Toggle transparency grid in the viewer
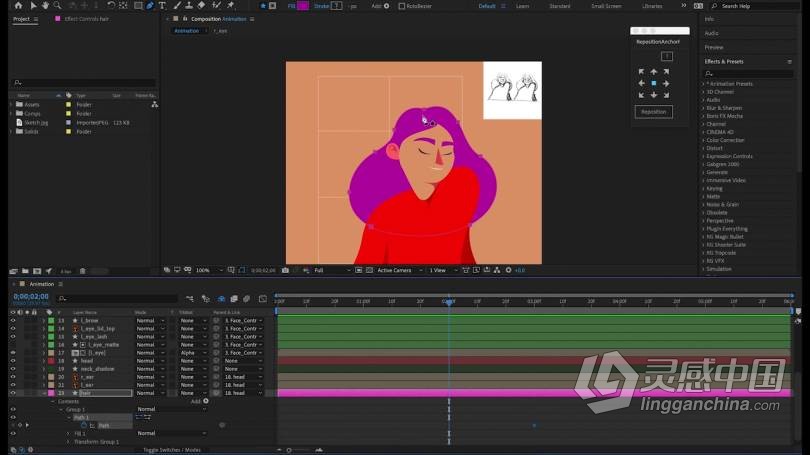 tap(369, 270)
